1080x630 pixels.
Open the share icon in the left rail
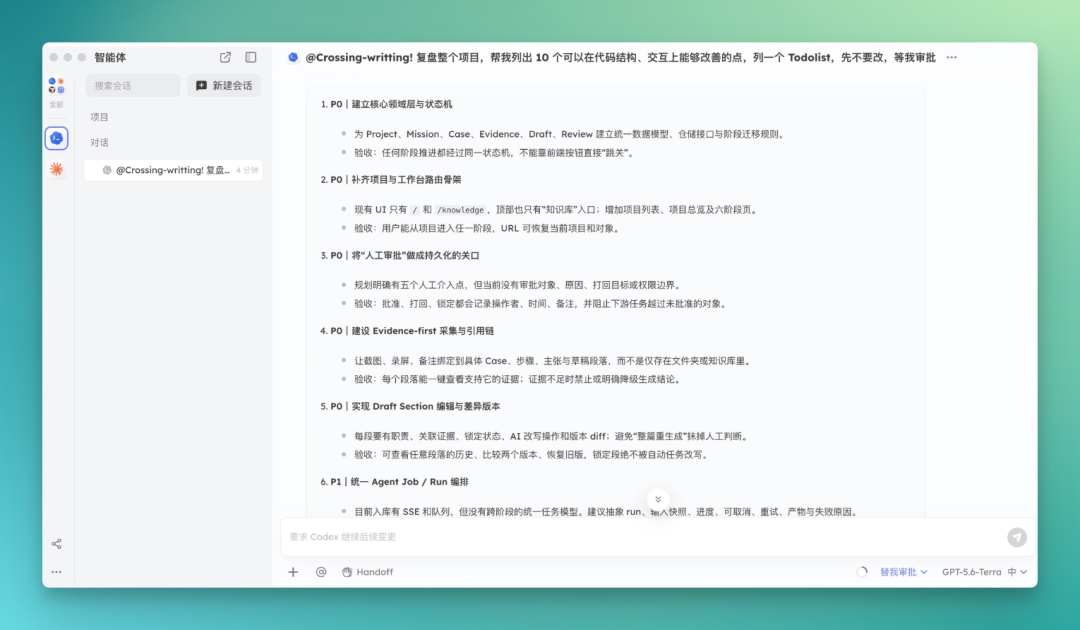click(56, 544)
